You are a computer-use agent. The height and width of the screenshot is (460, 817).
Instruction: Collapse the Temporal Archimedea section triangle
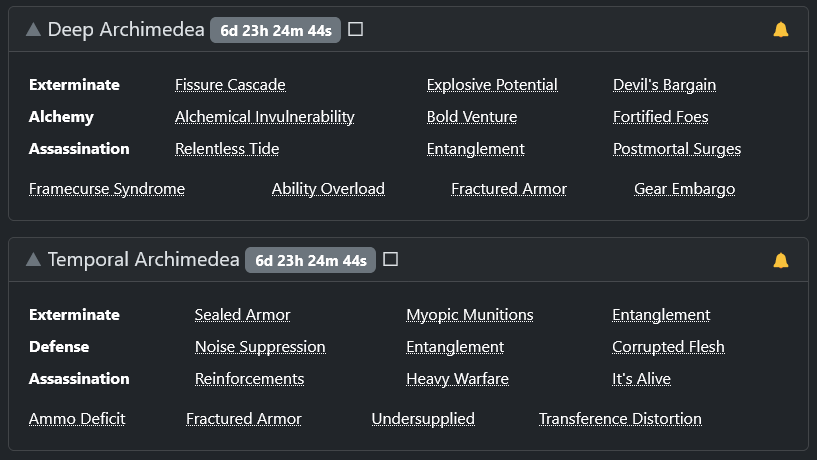coord(33,259)
